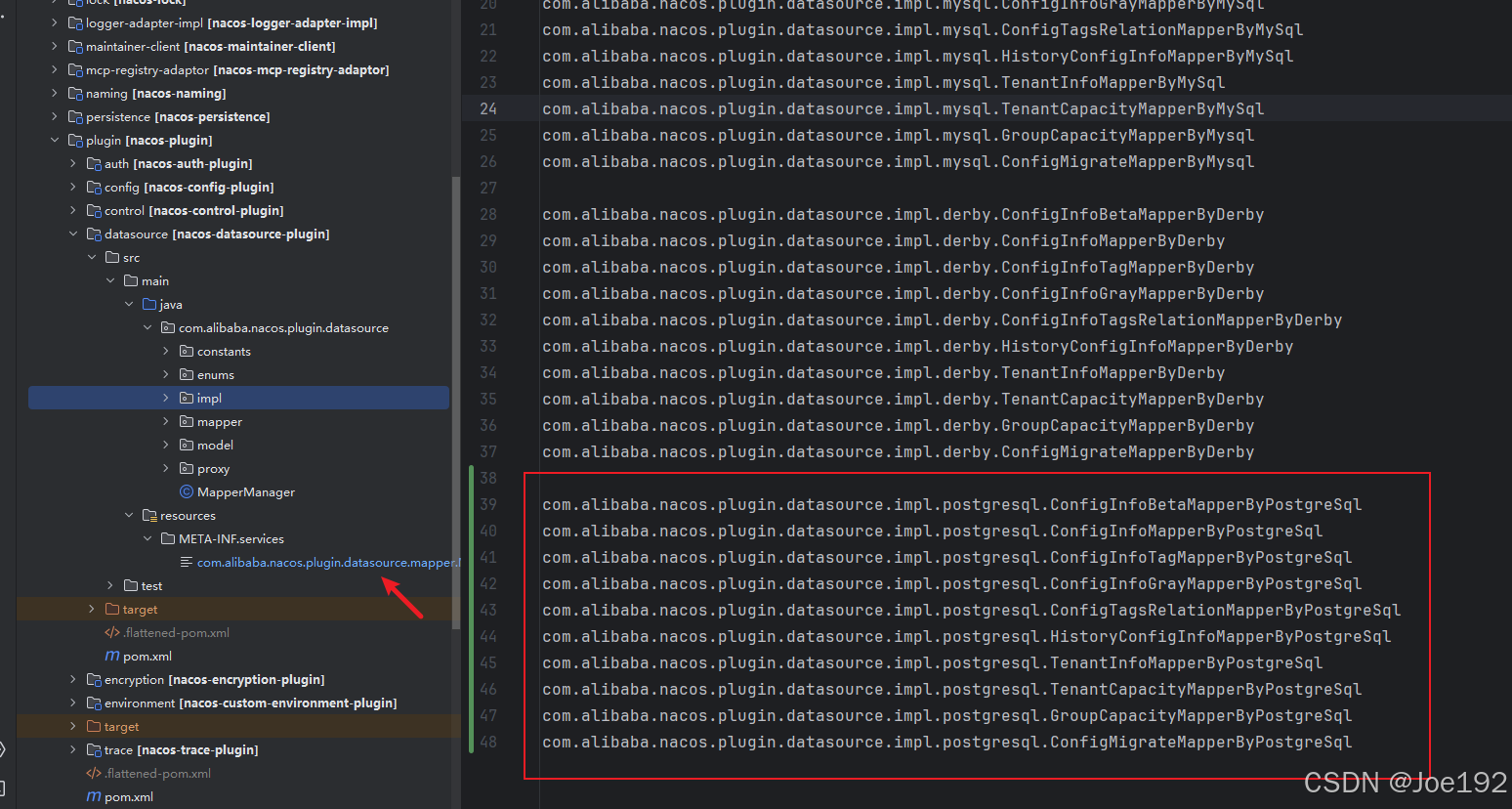Viewport: 1512px width, 809px height.
Task: Select the naming [nacos-naming] module label
Action: (156, 93)
